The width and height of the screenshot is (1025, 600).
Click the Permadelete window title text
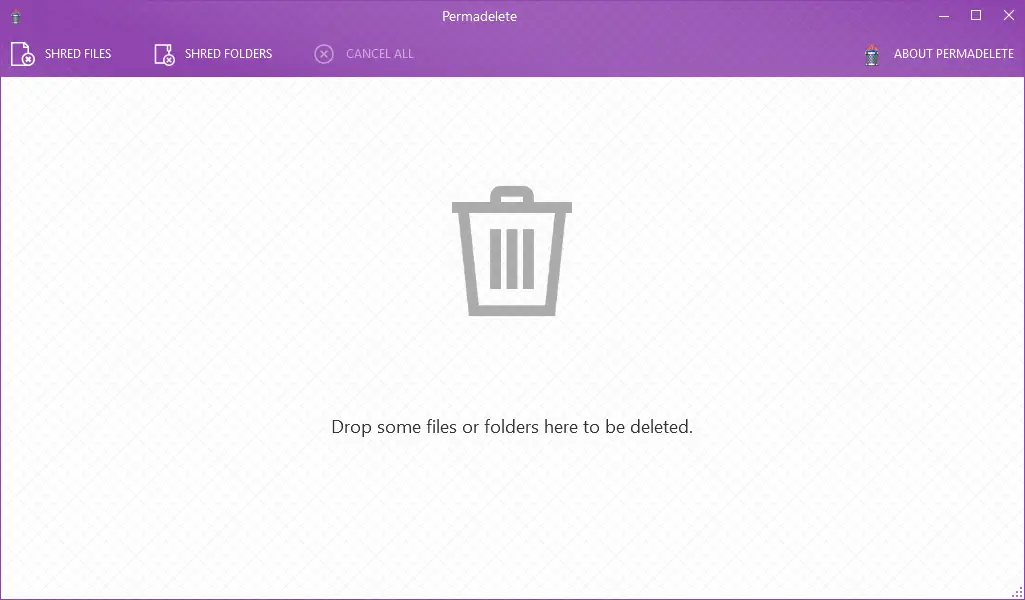[479, 16]
